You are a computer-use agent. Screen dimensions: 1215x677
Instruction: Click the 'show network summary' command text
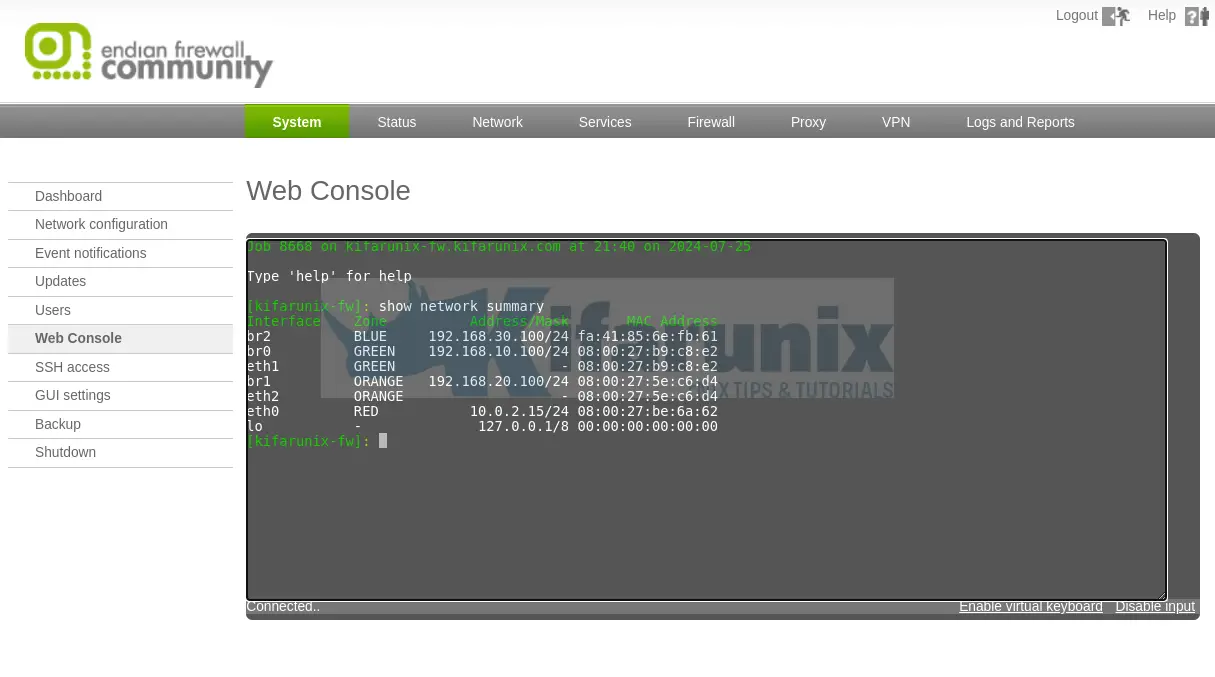pyautogui.click(x=461, y=306)
